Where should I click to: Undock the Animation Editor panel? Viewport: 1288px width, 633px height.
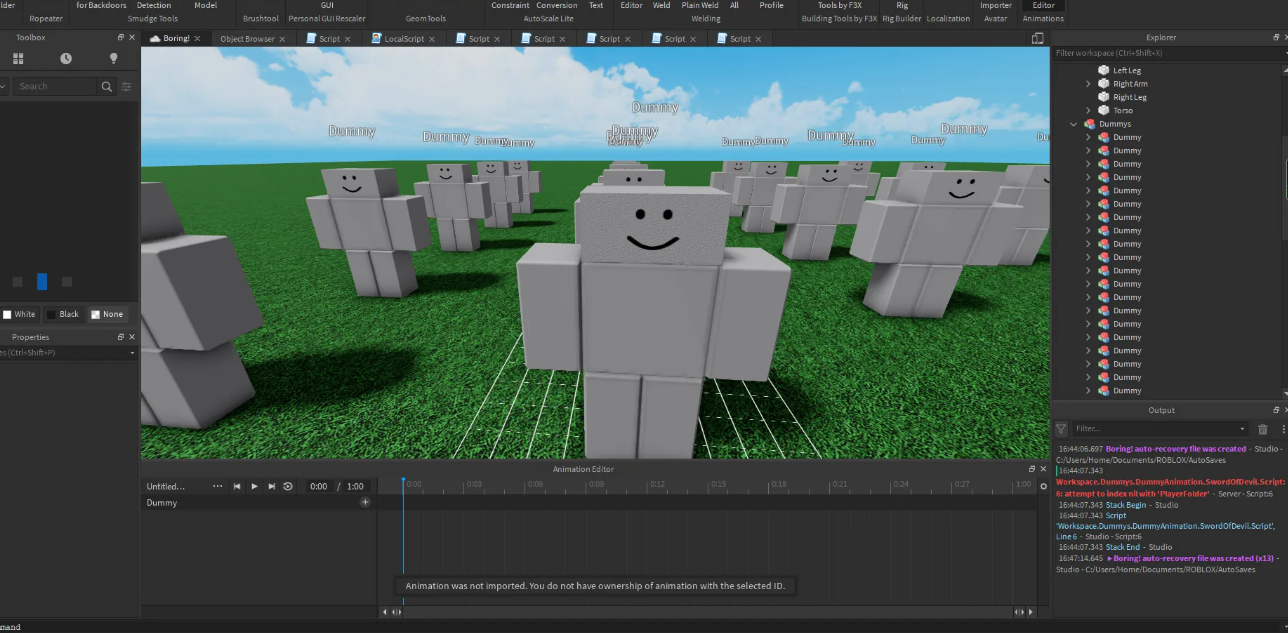[1032, 469]
